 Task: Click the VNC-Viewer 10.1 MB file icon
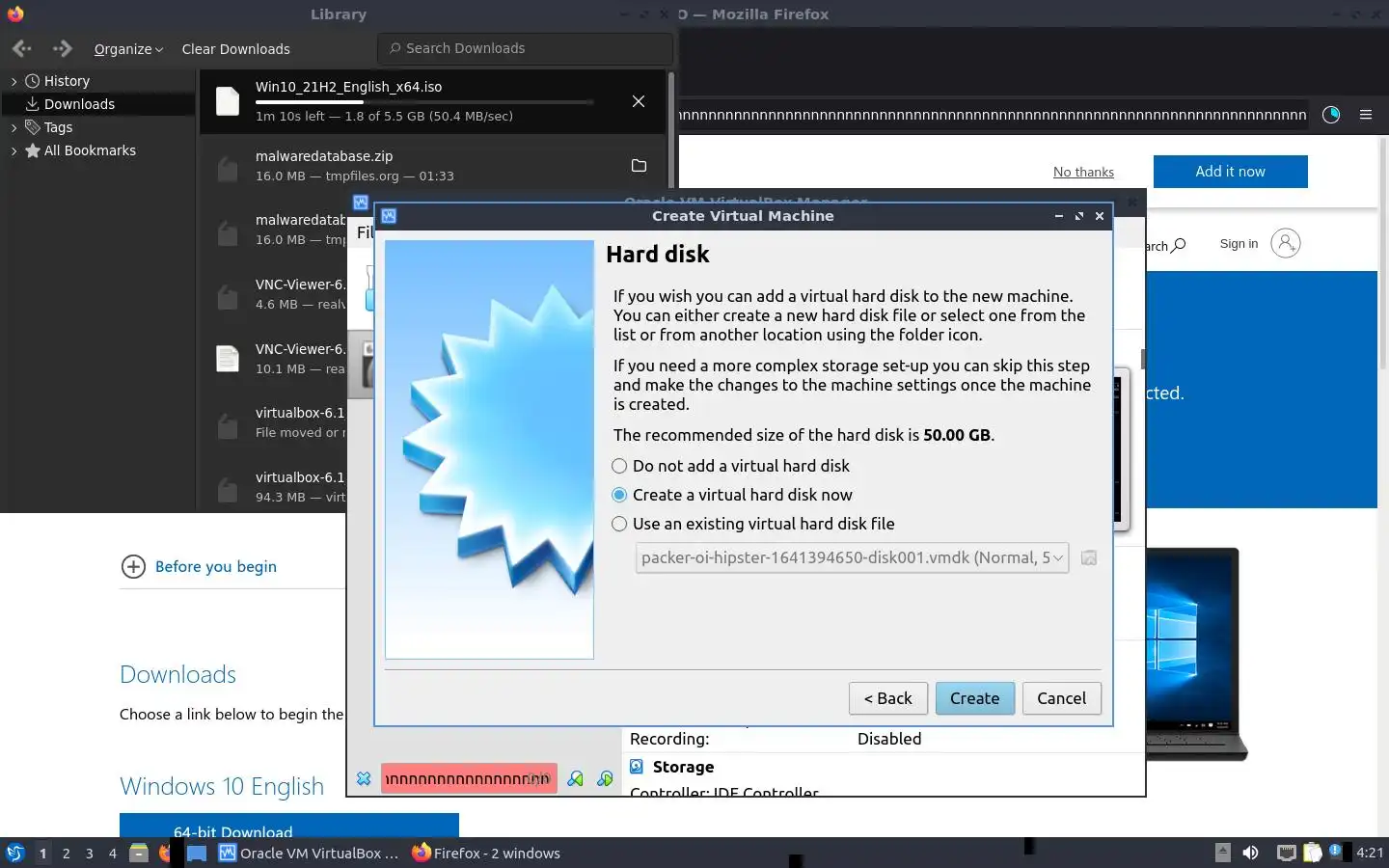228,359
